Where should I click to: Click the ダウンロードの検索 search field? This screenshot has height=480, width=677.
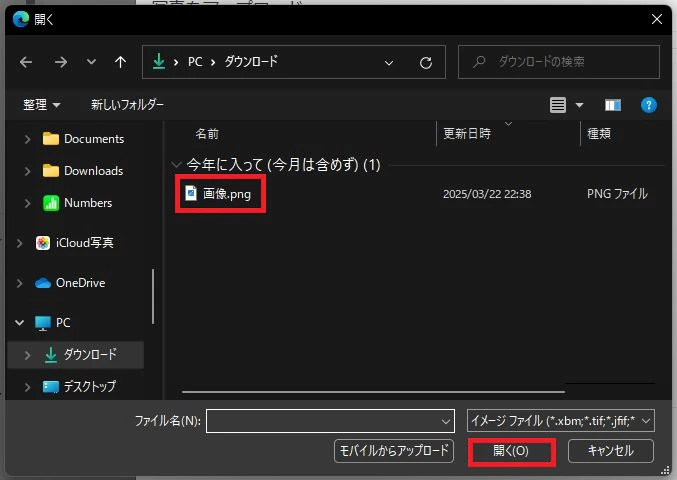[559, 62]
